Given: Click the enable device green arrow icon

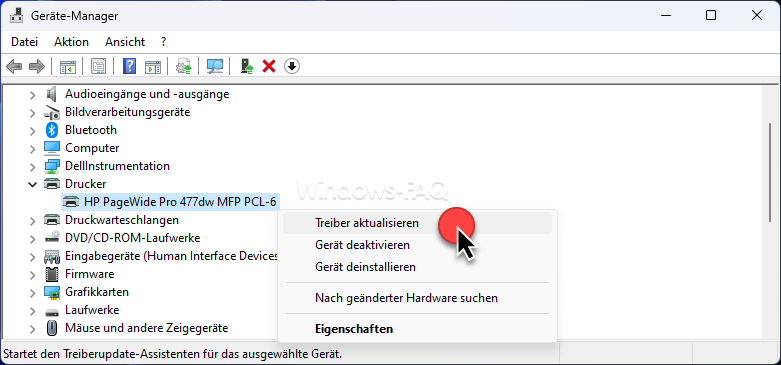Looking at the screenshot, I should pyautogui.click(x=247, y=66).
